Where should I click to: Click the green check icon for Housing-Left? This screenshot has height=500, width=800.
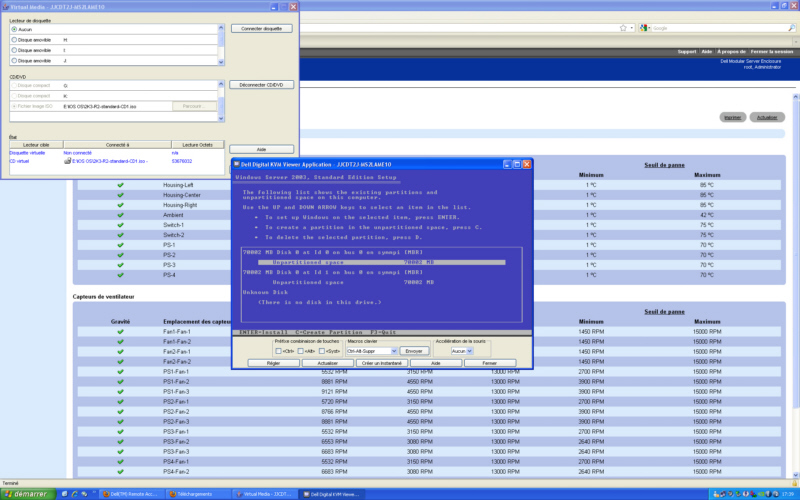tap(120, 185)
